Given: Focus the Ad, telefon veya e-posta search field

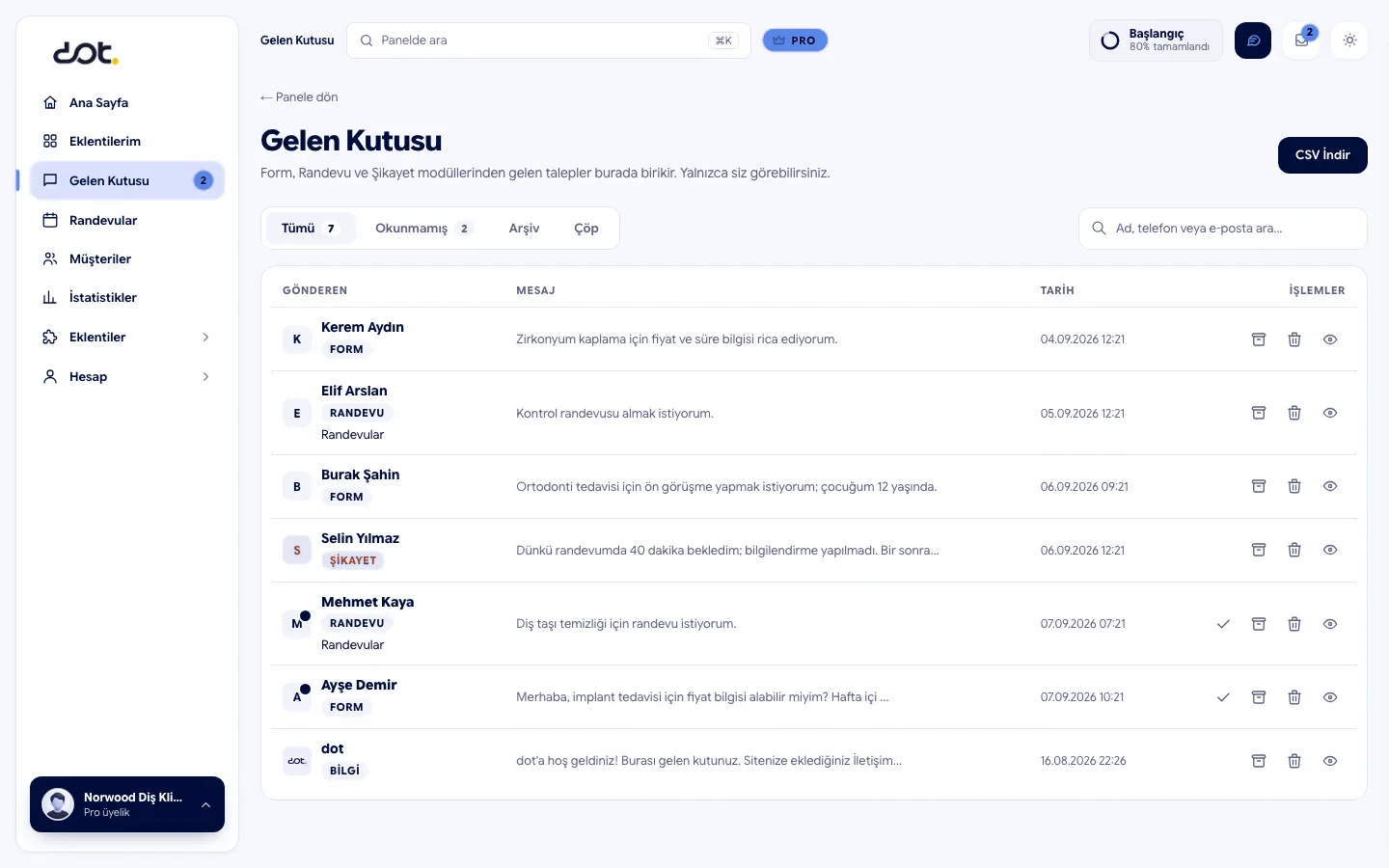Looking at the screenshot, I should tap(1223, 229).
